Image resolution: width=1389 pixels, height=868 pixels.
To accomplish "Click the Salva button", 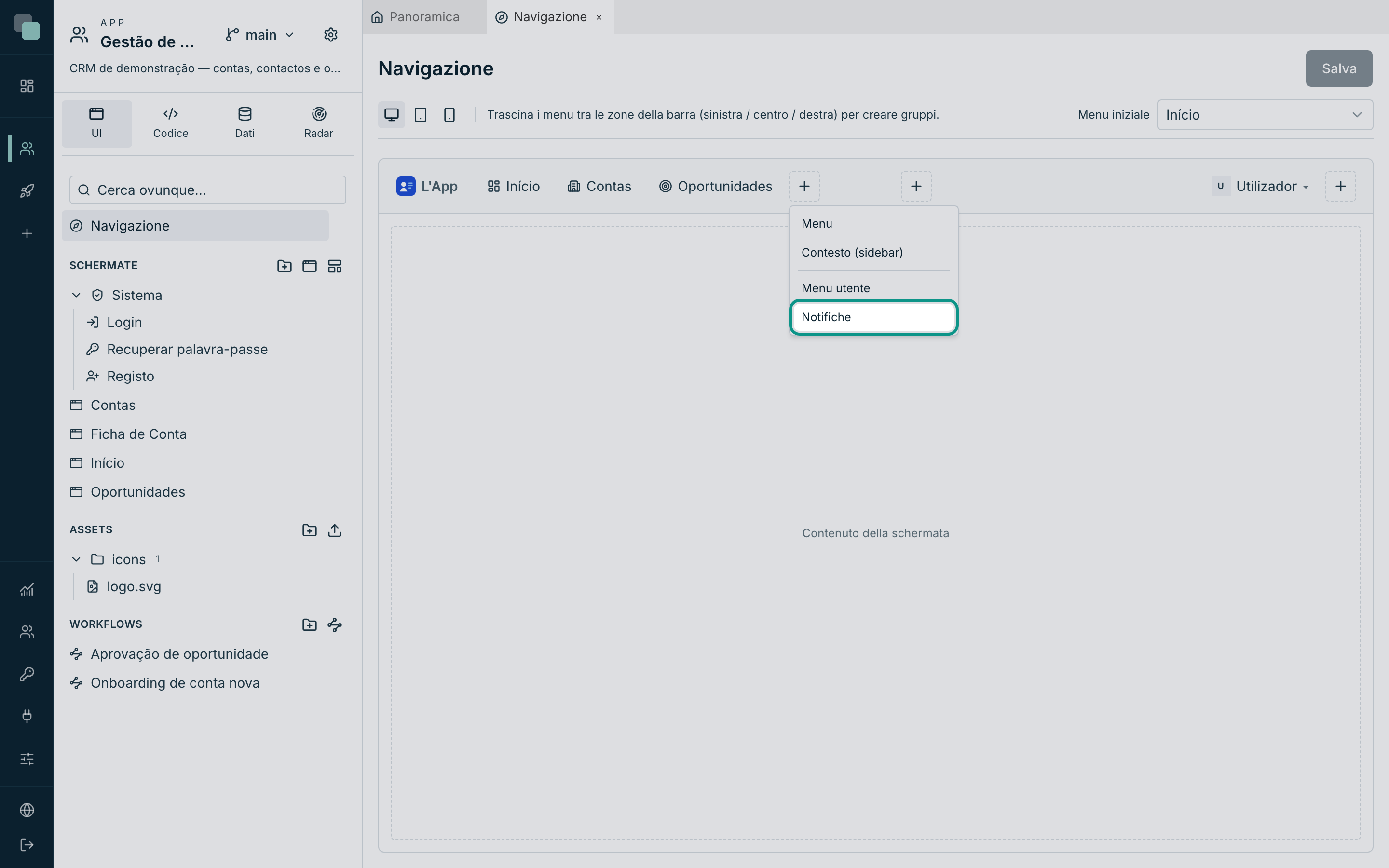I will (1338, 68).
